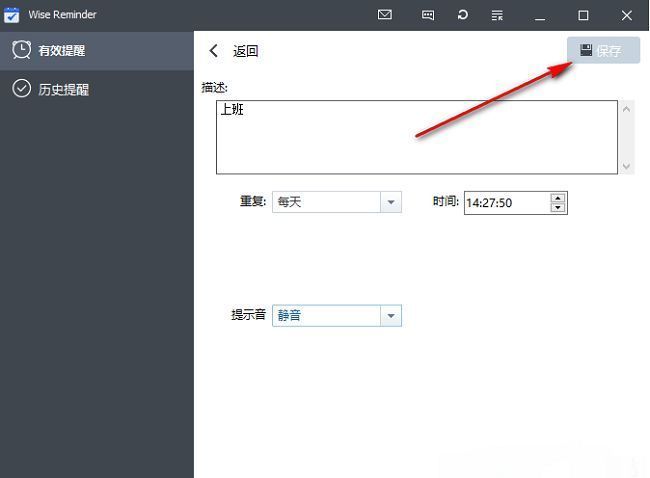
Task: Open the mail envelope icon in title bar
Action: tap(385, 15)
